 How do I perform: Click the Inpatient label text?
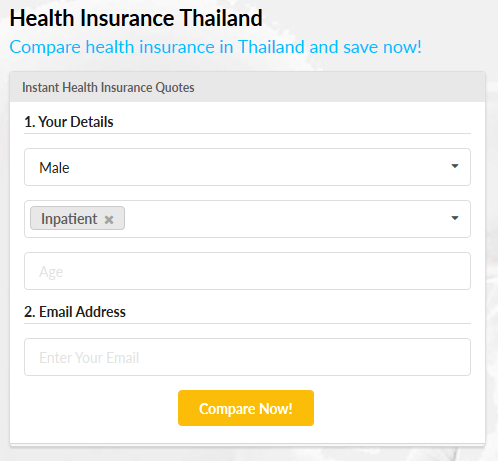pos(69,219)
